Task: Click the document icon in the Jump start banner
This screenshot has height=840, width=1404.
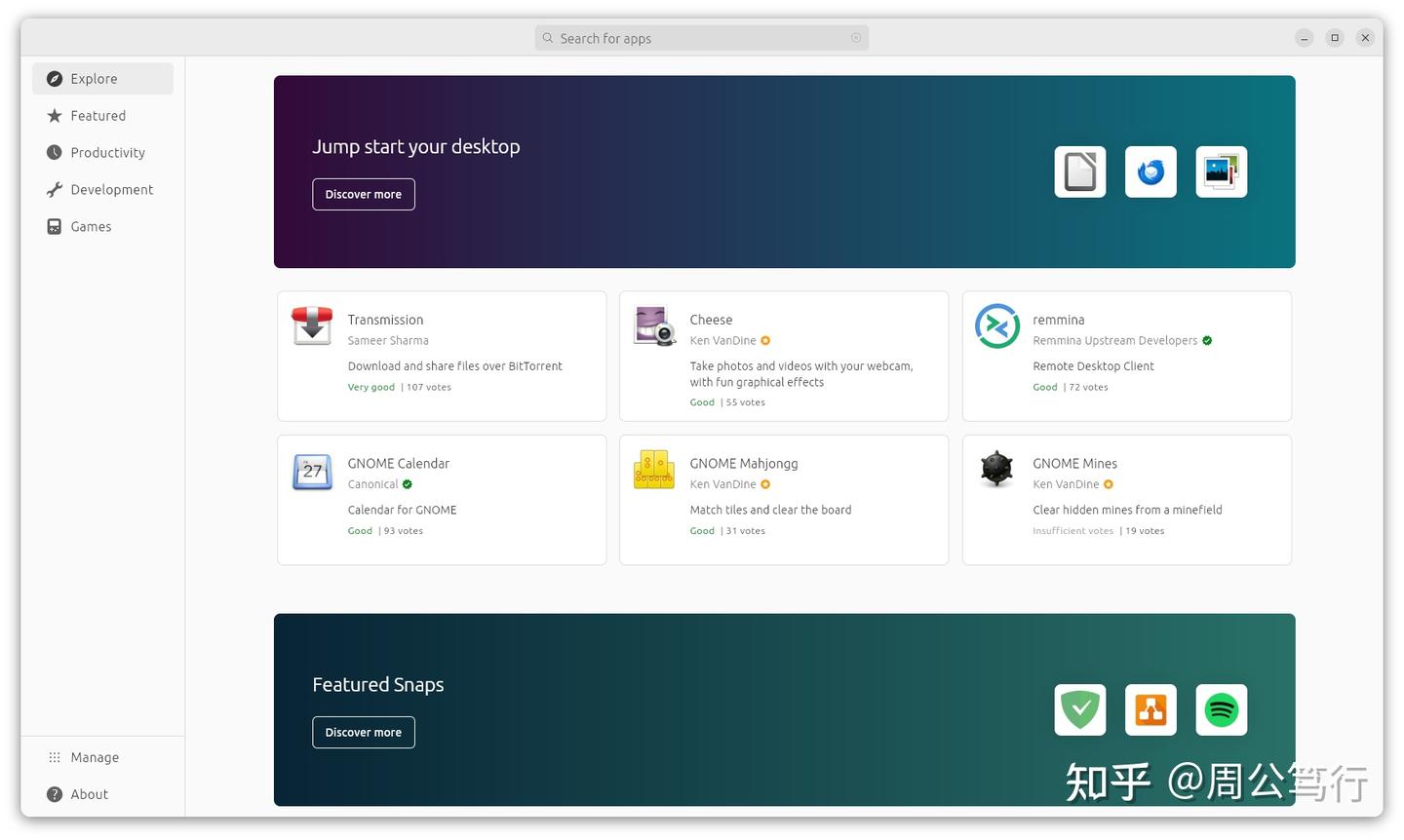Action: coord(1079,172)
